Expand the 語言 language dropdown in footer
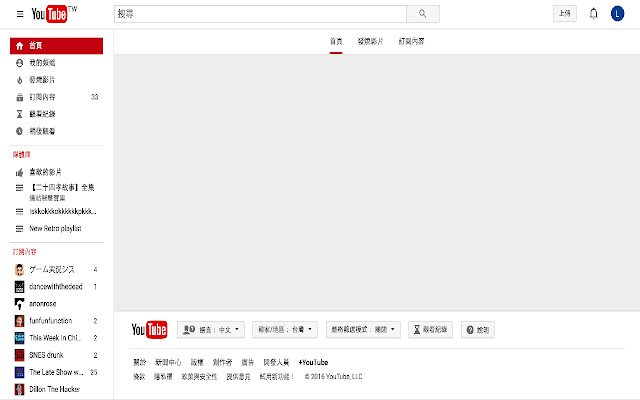Viewport: 640px width, 400px height. point(210,329)
